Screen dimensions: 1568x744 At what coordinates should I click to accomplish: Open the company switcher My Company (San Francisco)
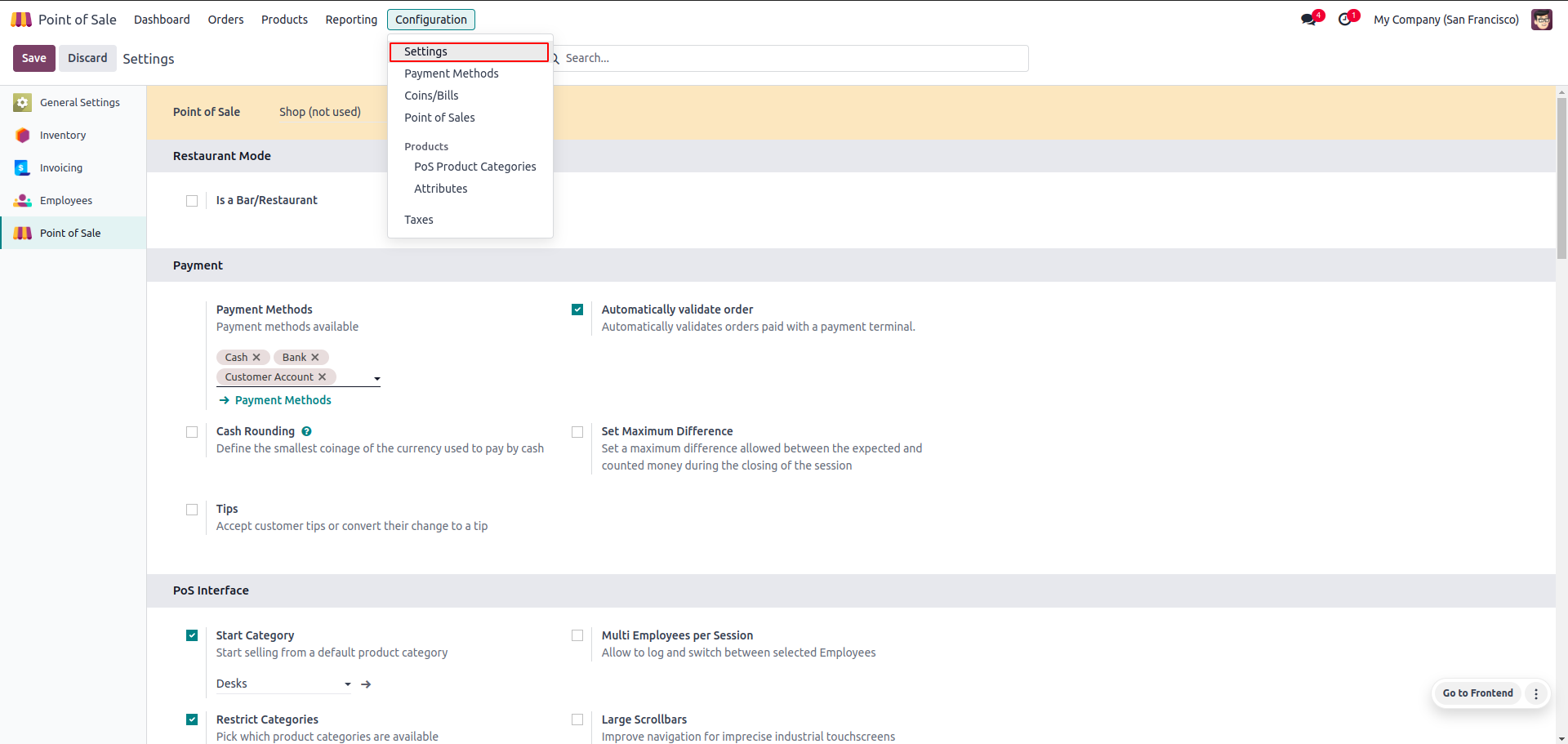coord(1445,20)
